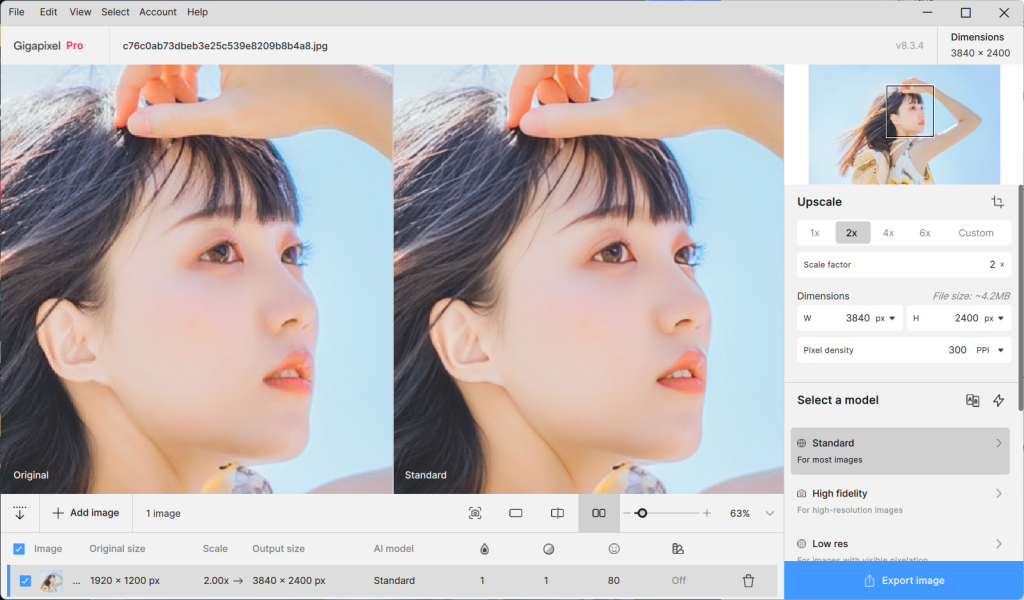The width and height of the screenshot is (1024, 600).
Task: Click the Export image button
Action: pos(903,580)
